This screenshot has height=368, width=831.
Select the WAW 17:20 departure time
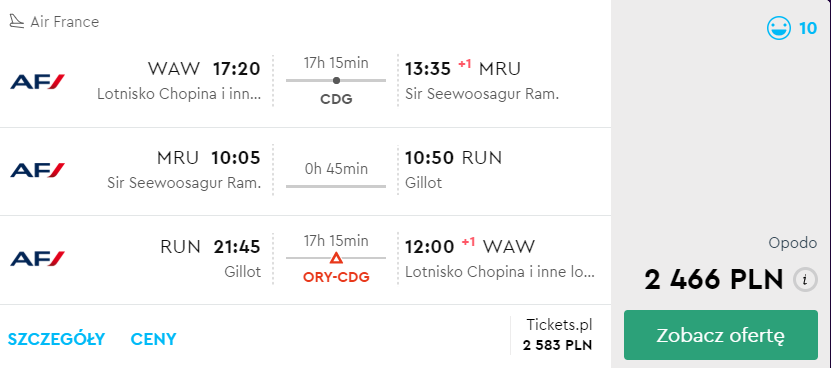pos(237,69)
